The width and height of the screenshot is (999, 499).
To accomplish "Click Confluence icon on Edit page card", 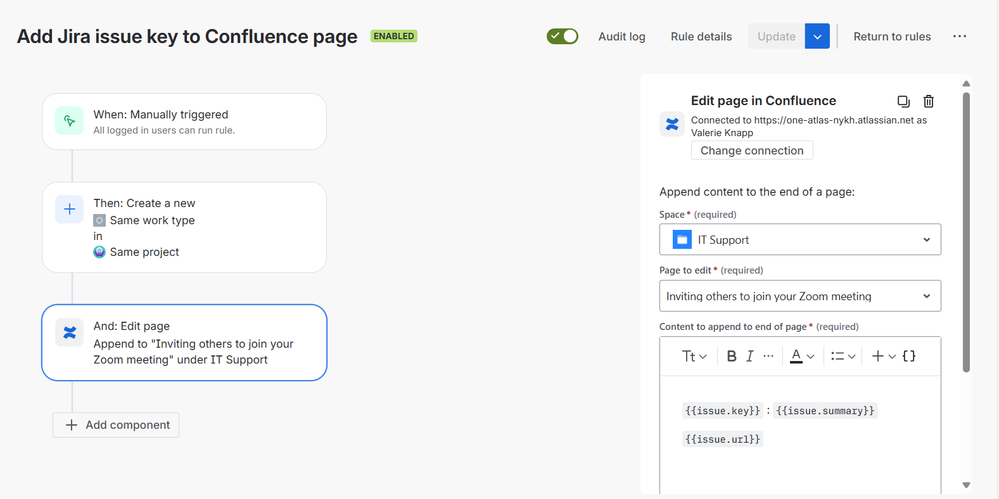I will (x=69, y=332).
